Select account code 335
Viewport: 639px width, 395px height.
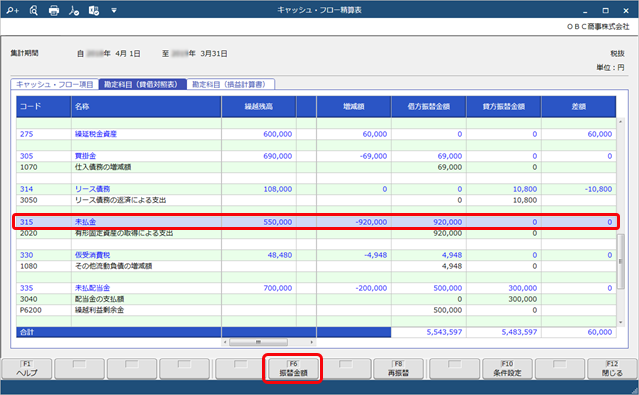[x=26, y=288]
